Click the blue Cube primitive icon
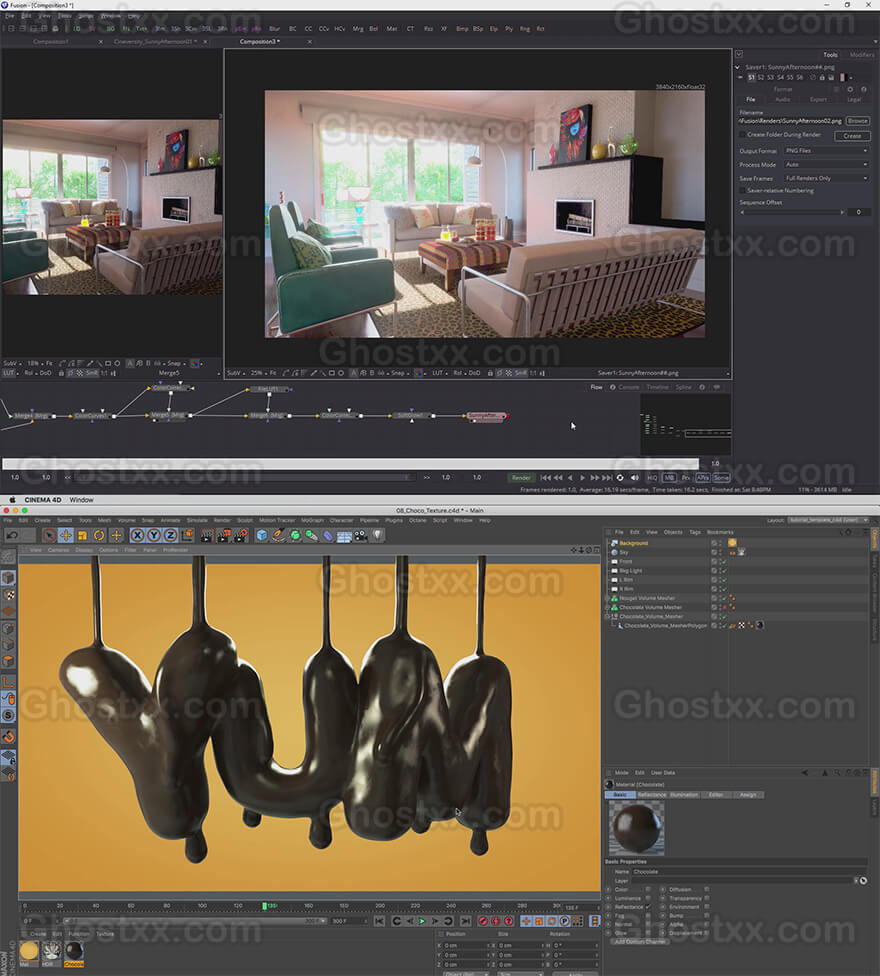 pos(262,535)
